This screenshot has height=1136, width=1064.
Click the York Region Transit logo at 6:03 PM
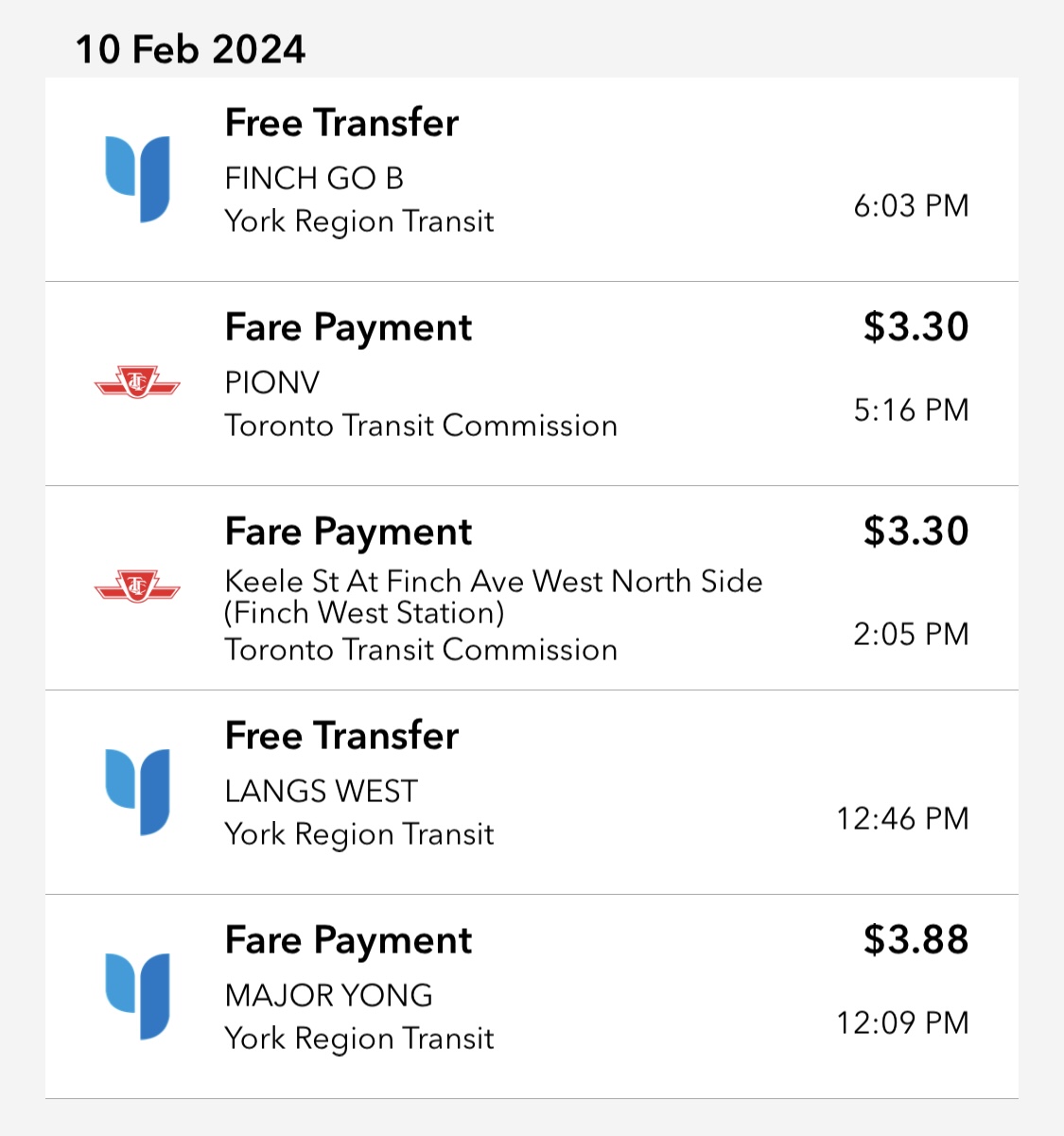click(137, 179)
